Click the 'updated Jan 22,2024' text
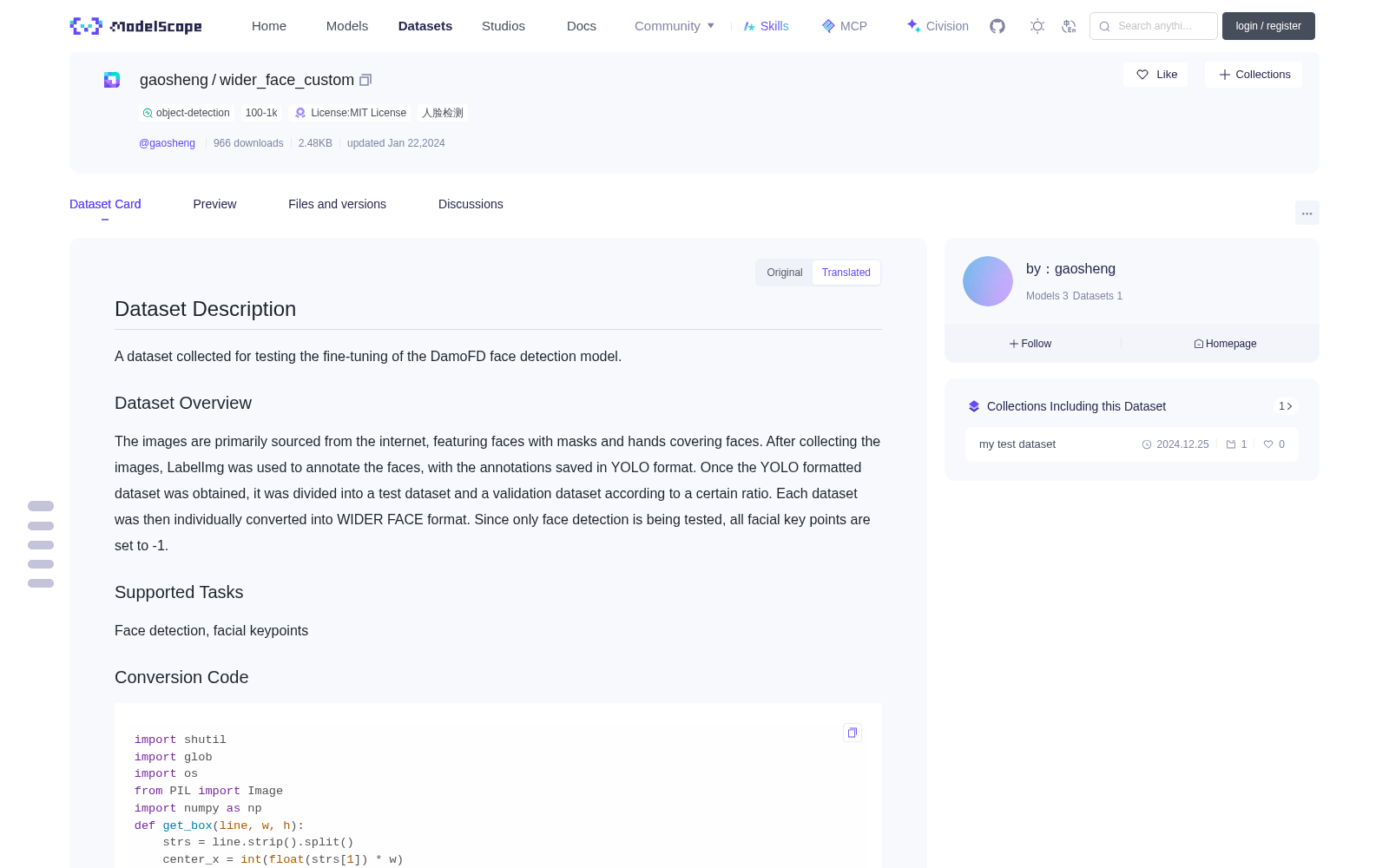 [x=396, y=143]
